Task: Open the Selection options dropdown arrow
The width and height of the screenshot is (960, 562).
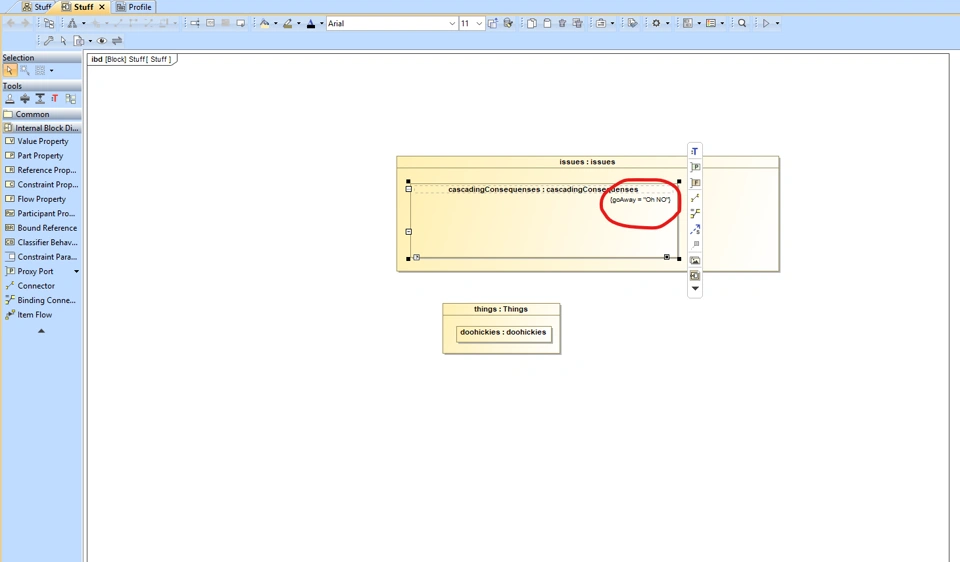Action: point(51,70)
